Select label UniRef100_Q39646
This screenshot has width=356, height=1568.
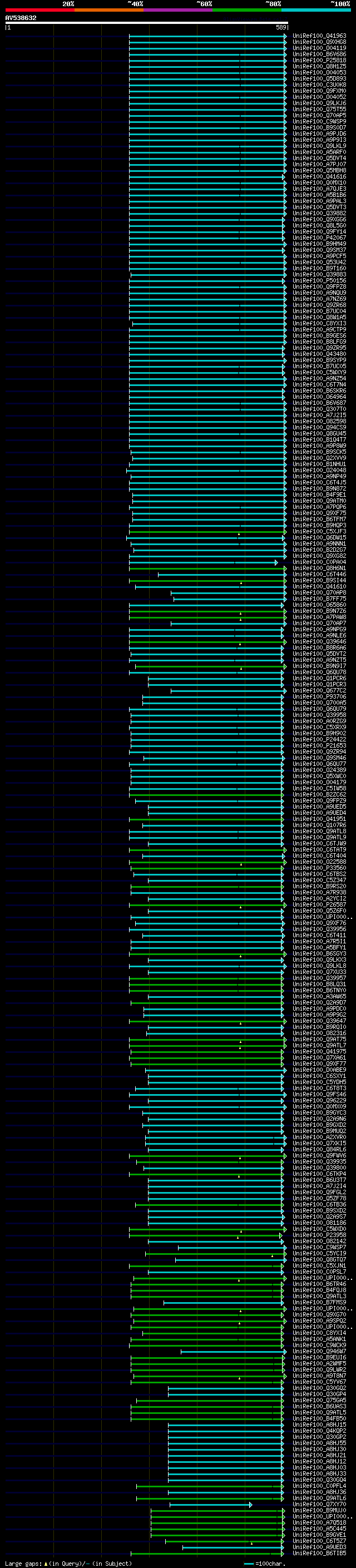[x=319, y=641]
